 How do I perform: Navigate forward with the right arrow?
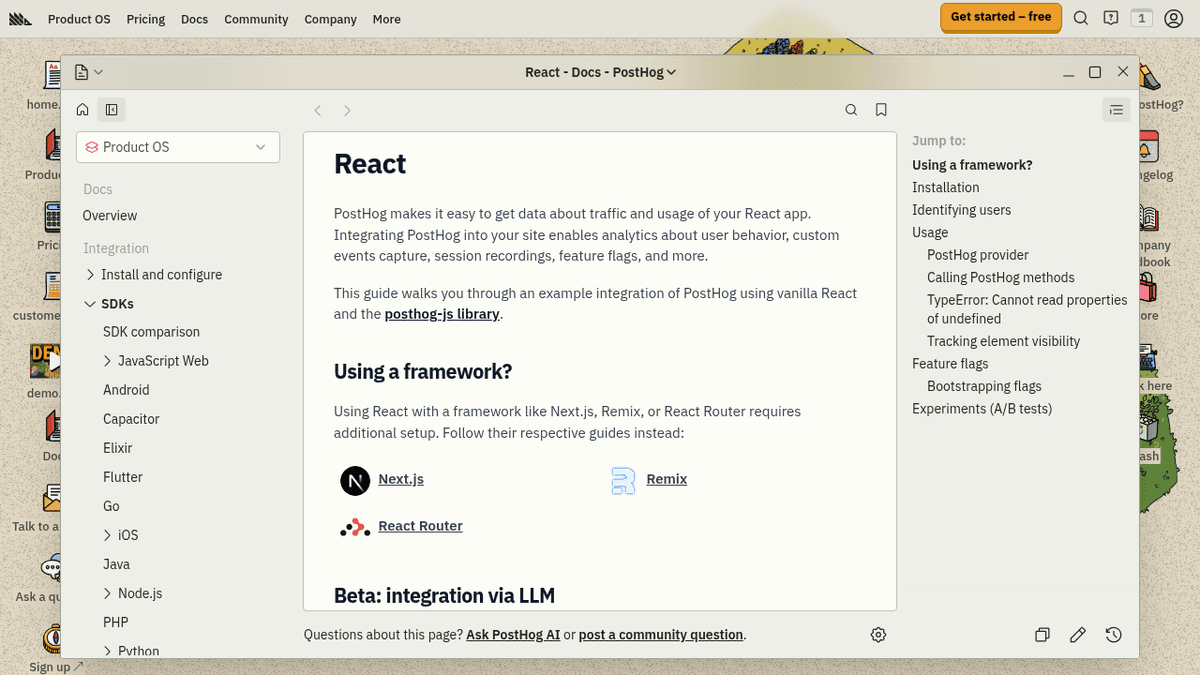pyautogui.click(x=347, y=110)
